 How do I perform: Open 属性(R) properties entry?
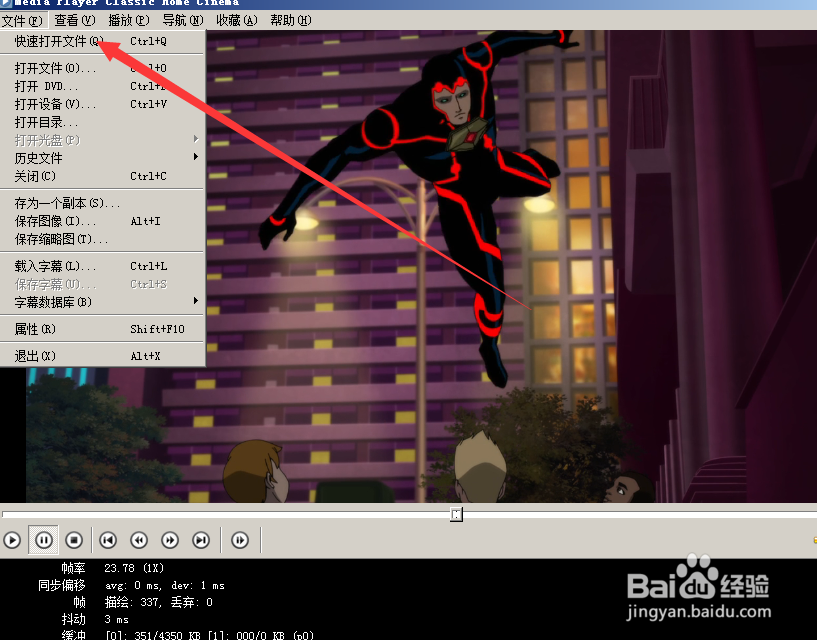click(x=102, y=329)
